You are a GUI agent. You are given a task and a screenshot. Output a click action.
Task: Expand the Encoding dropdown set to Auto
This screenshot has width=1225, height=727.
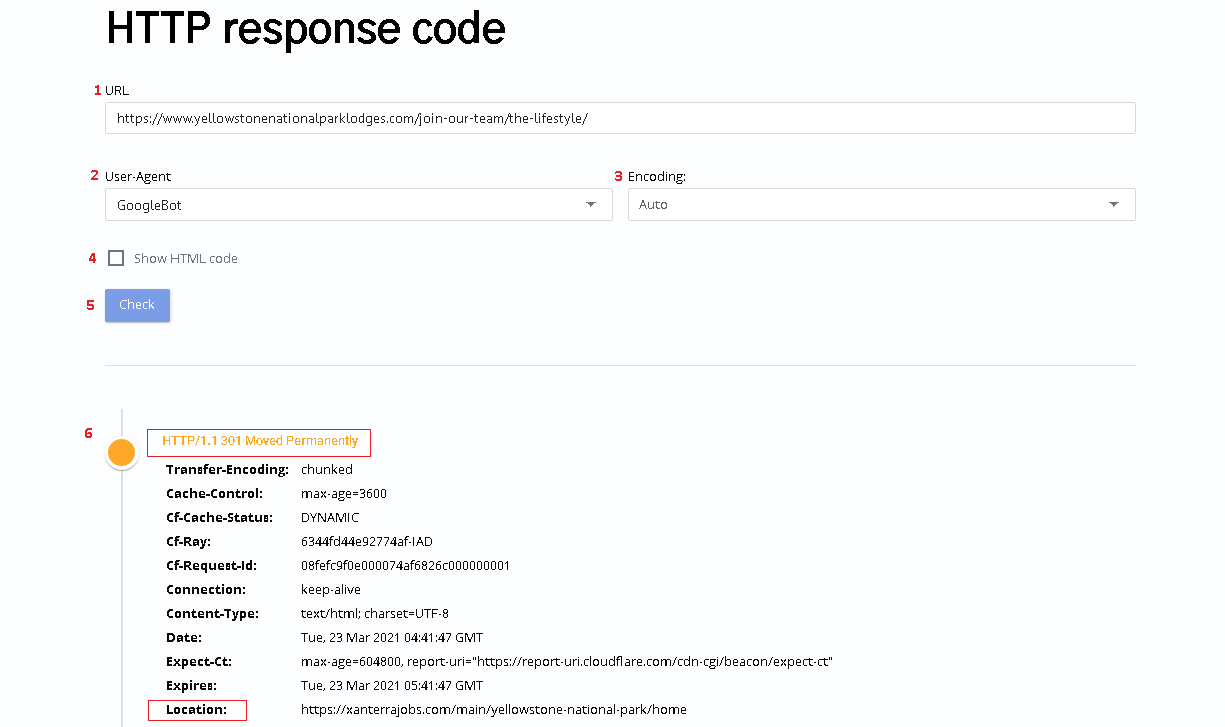(880, 205)
